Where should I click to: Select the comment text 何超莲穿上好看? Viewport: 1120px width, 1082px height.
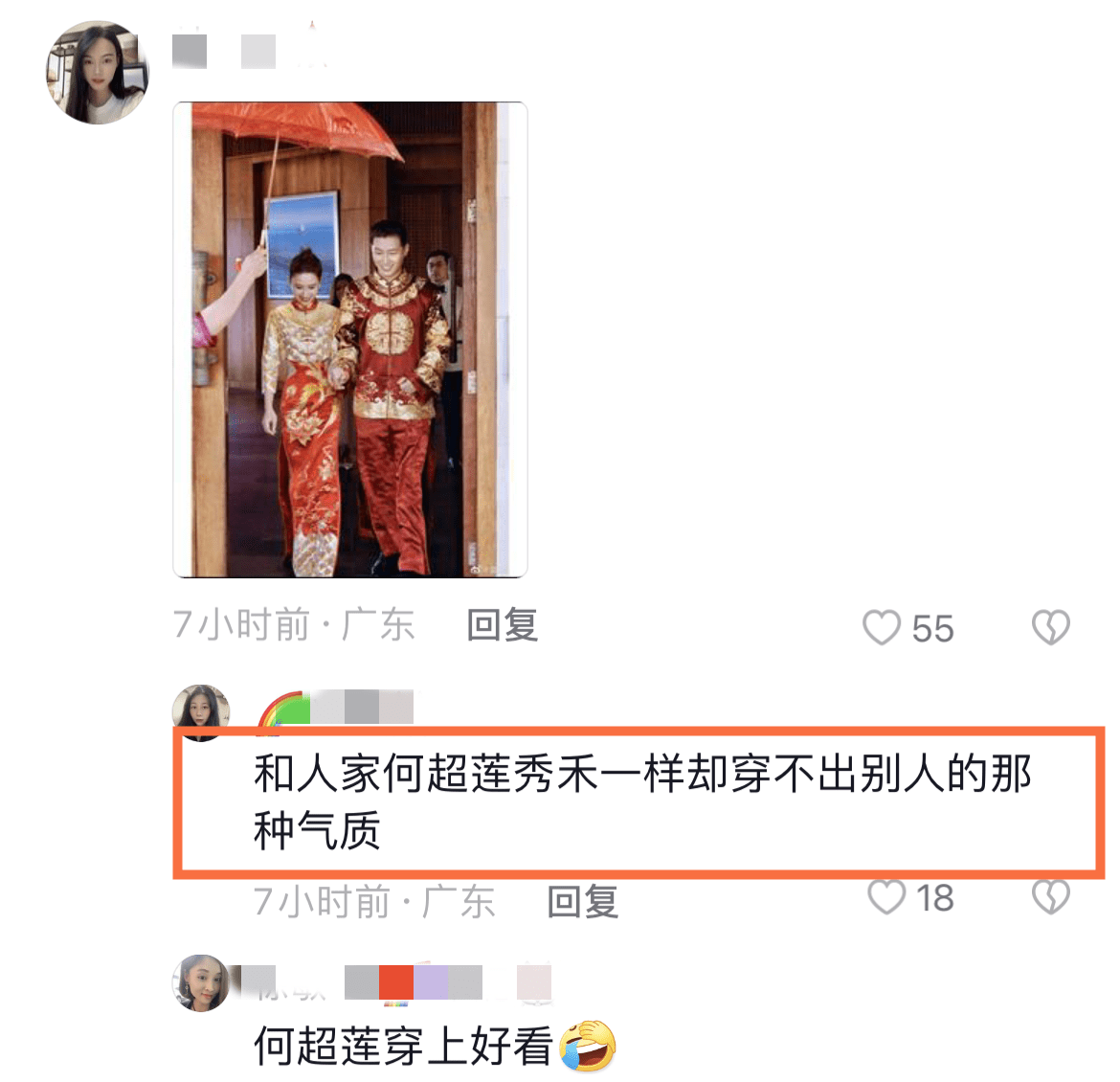(404, 1046)
